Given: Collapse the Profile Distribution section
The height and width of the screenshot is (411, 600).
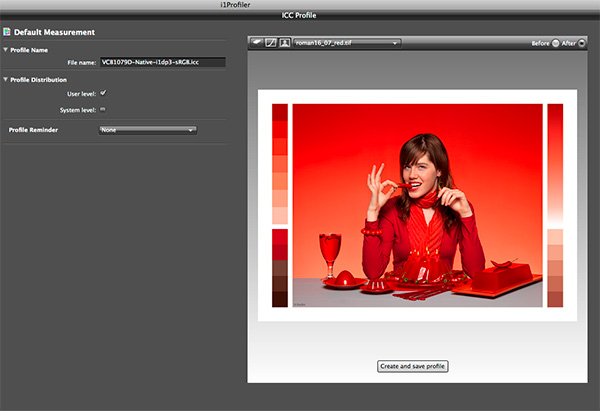Looking at the screenshot, I should [5, 79].
